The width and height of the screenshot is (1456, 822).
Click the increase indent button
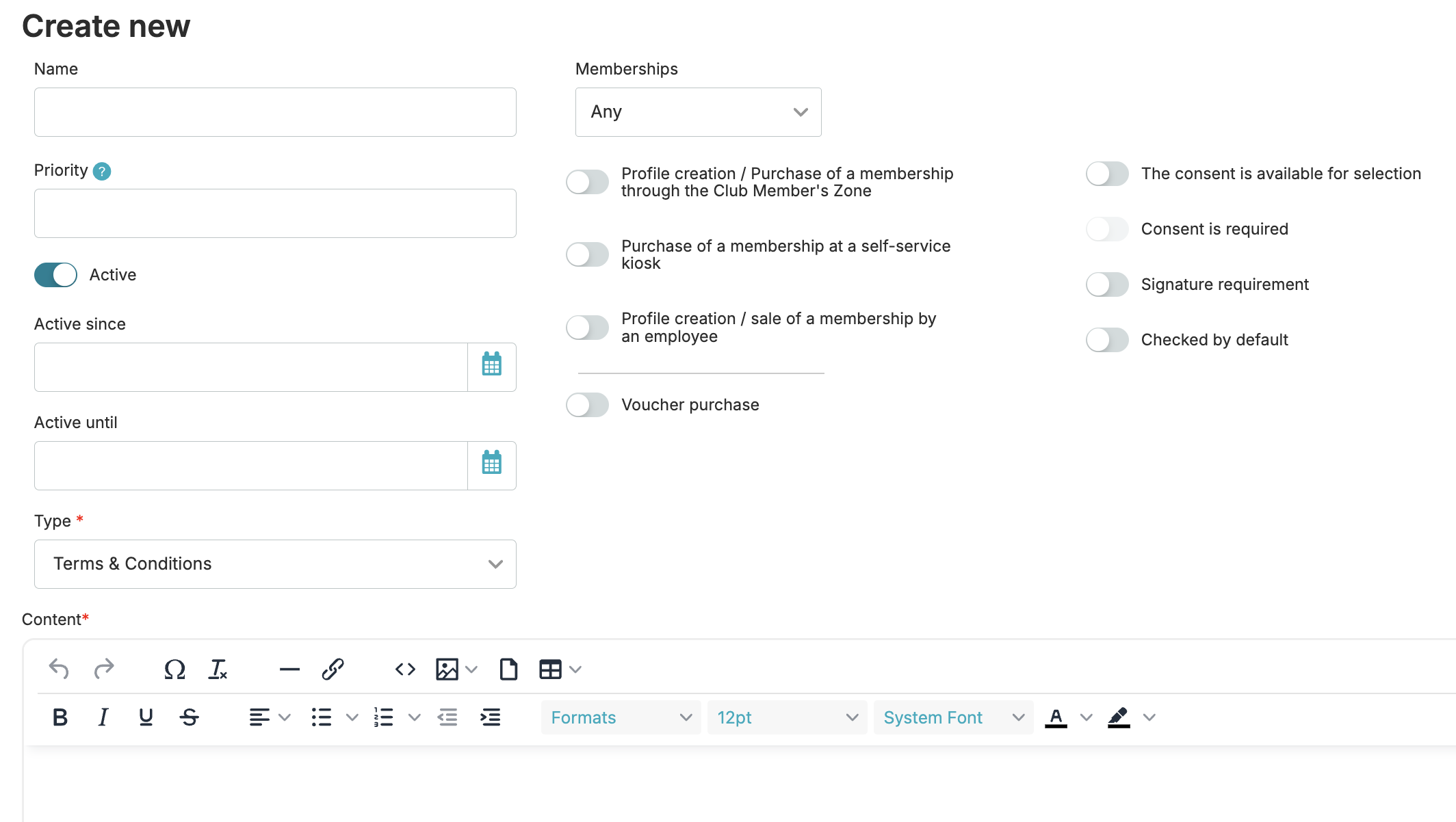[491, 717]
